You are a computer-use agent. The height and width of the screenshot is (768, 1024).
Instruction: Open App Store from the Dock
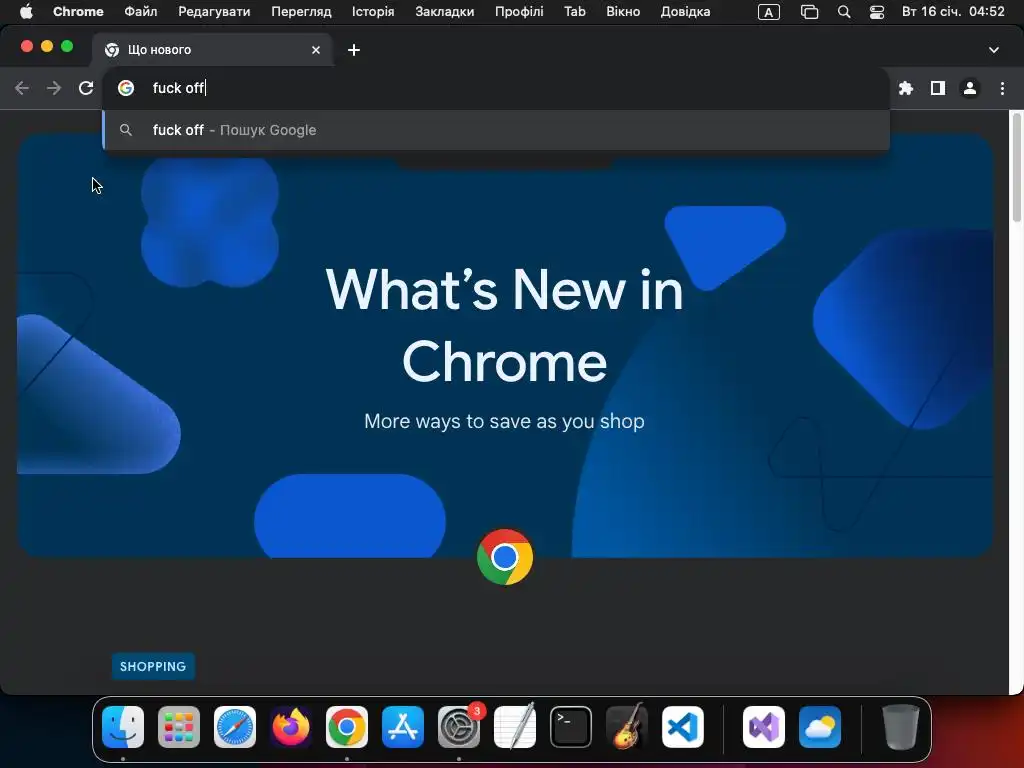tap(403, 727)
